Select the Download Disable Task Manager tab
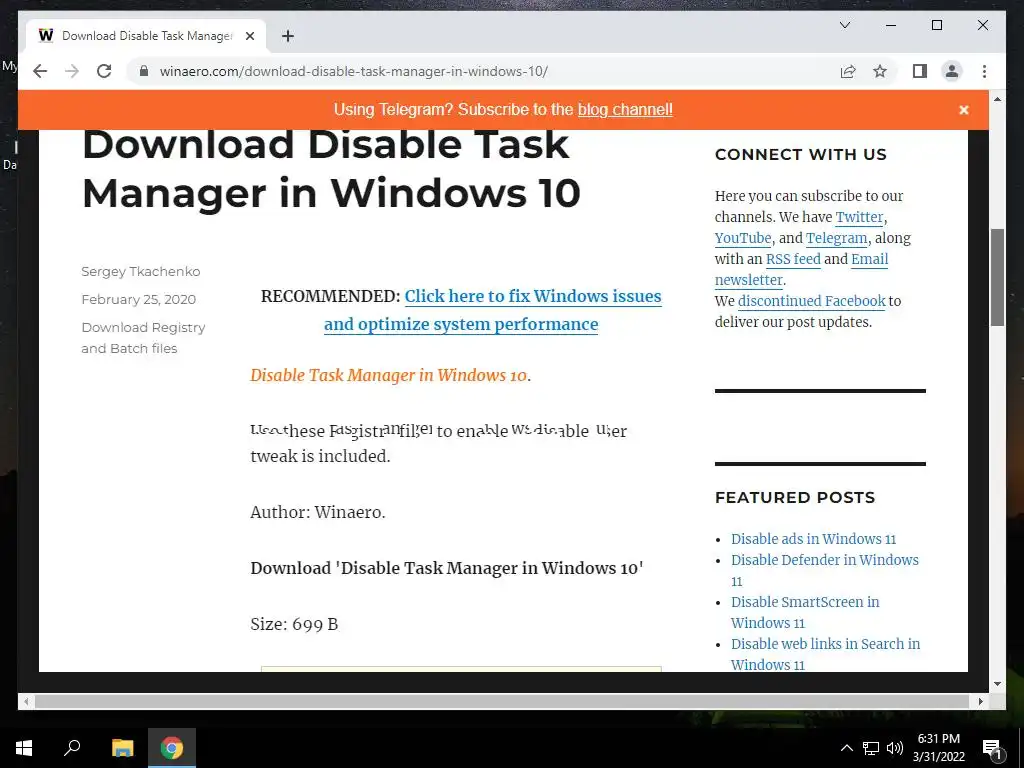The height and width of the screenshot is (768, 1024). [146, 36]
